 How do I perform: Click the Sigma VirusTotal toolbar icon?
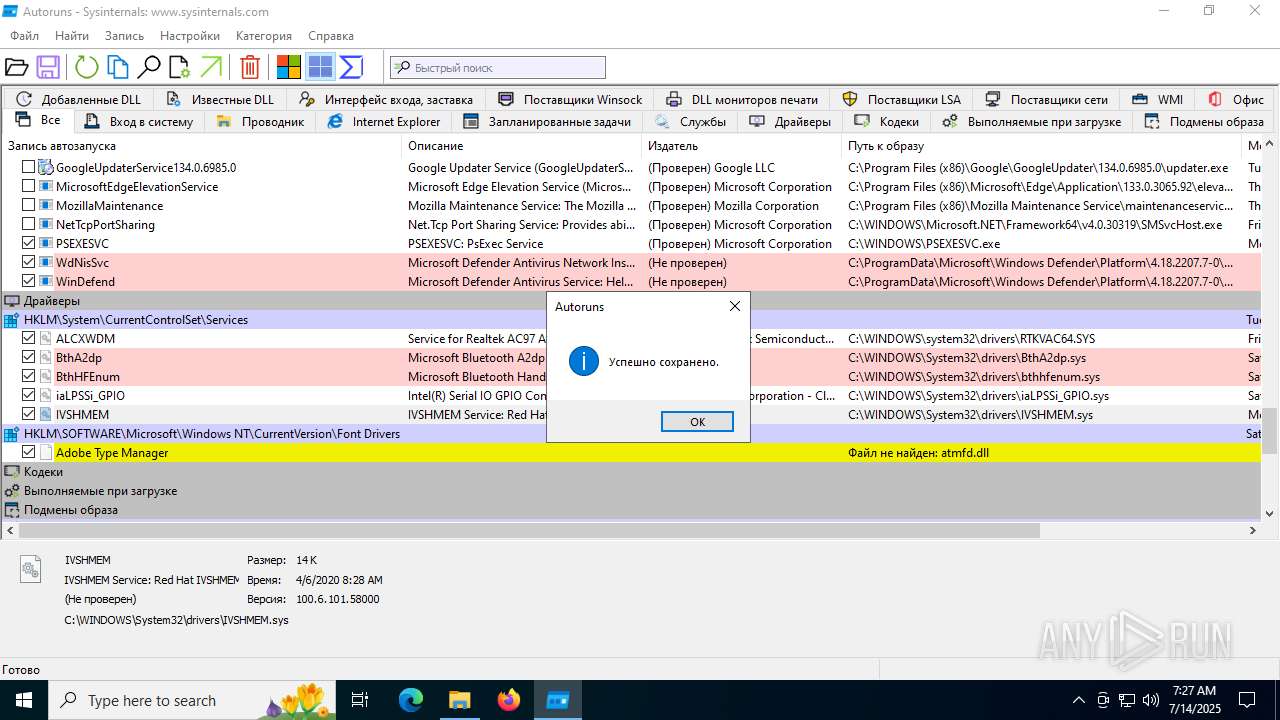(351, 67)
